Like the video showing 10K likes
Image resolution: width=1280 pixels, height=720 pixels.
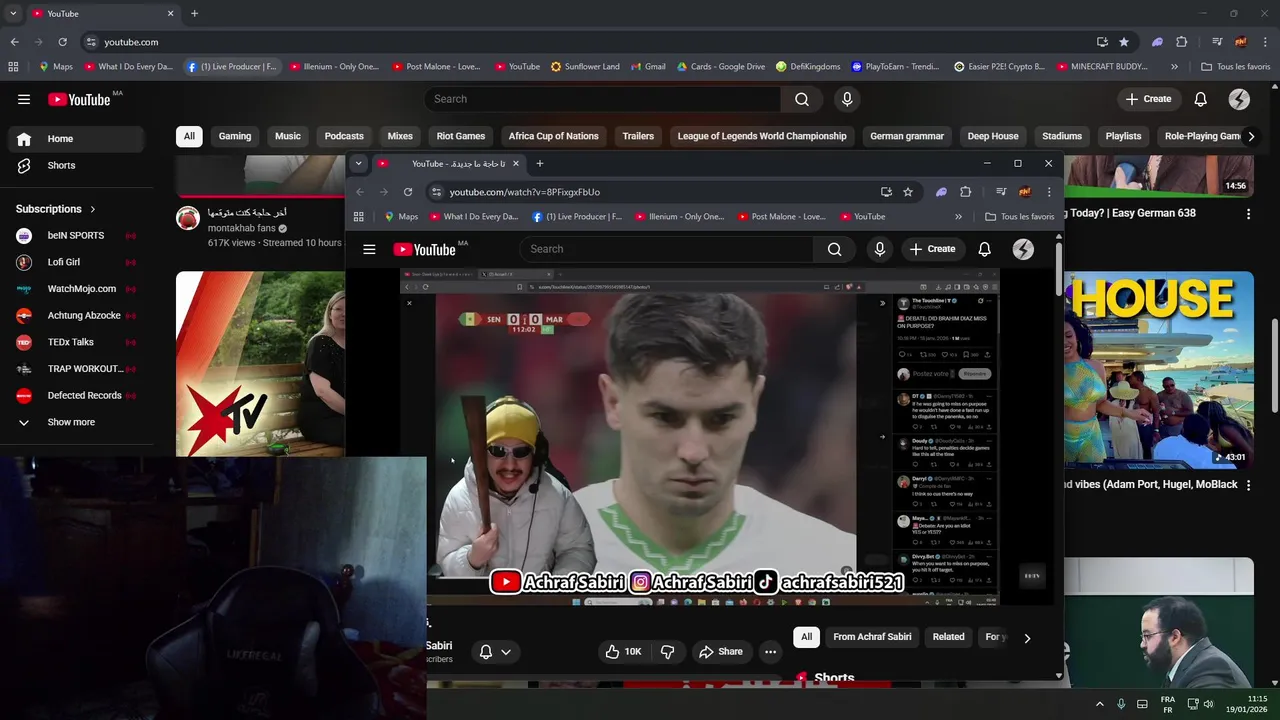[x=623, y=652]
